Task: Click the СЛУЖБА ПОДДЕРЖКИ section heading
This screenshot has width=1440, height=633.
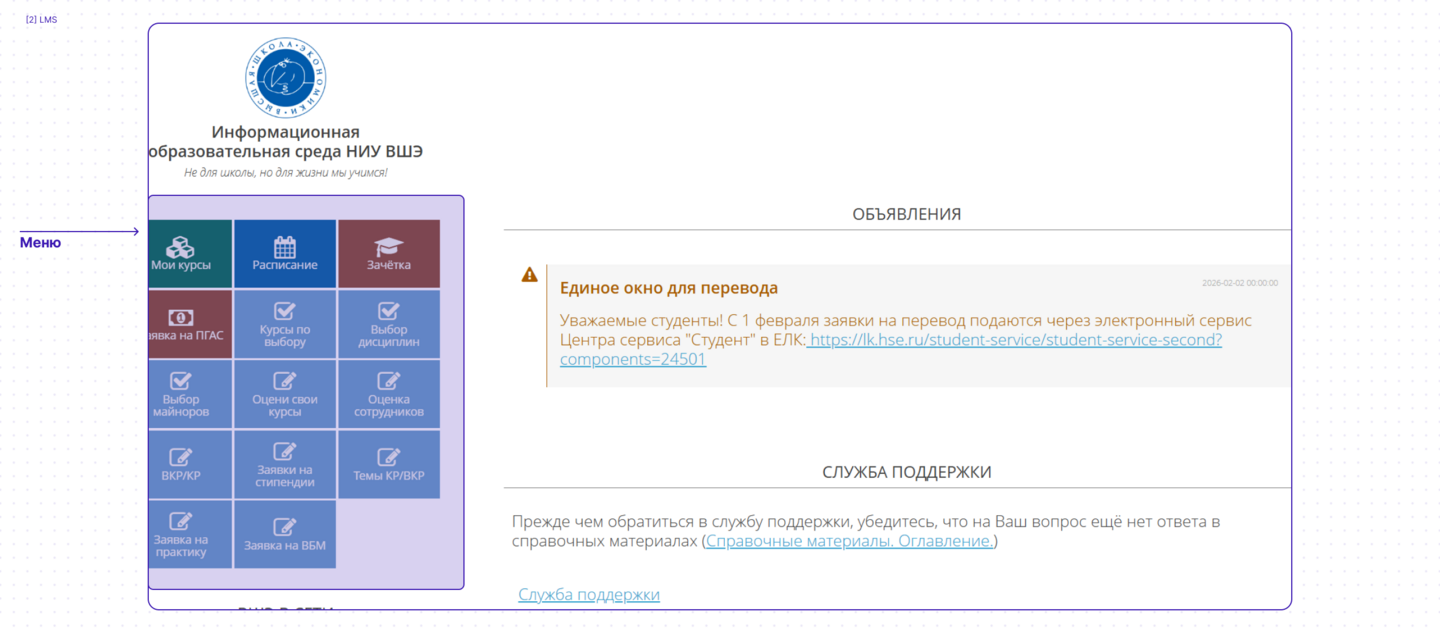Action: tap(907, 472)
